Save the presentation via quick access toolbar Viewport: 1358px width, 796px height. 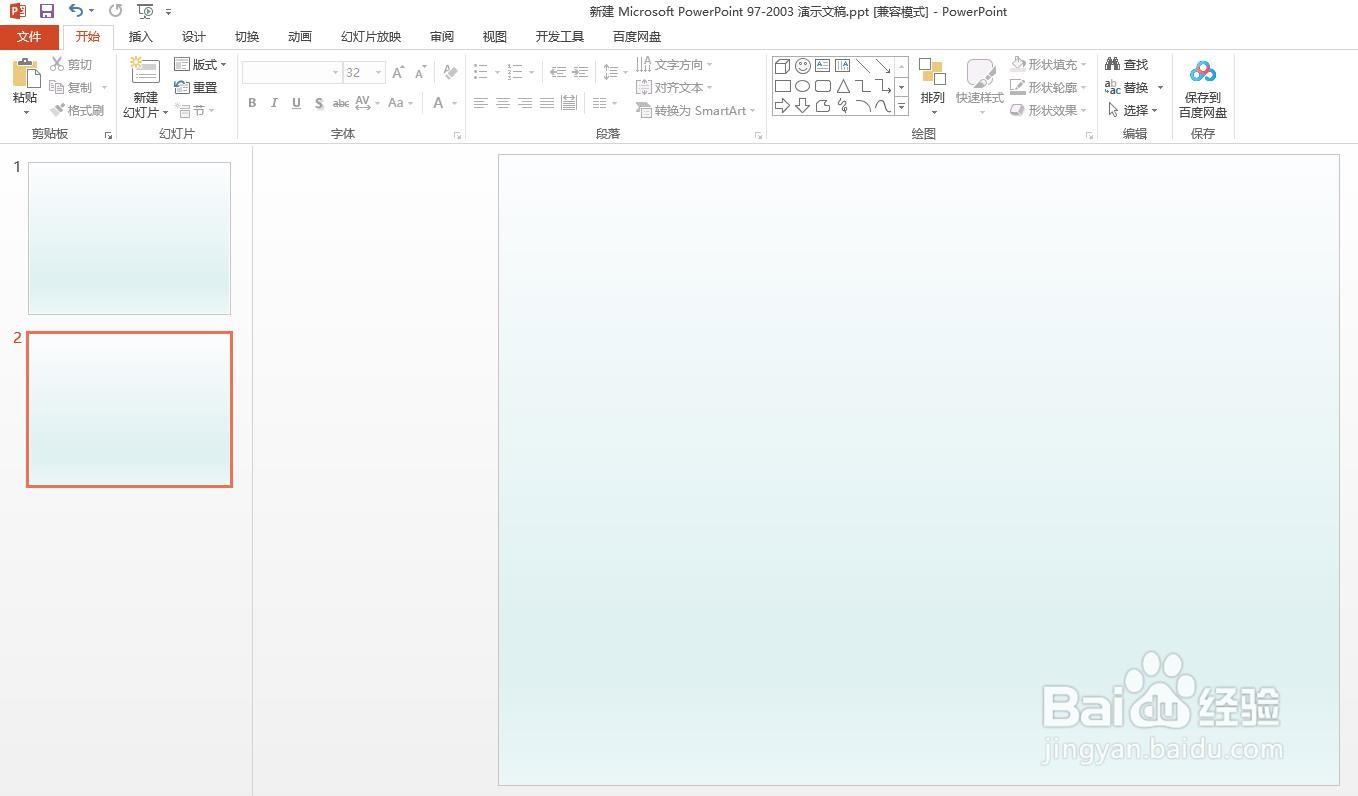click(46, 11)
